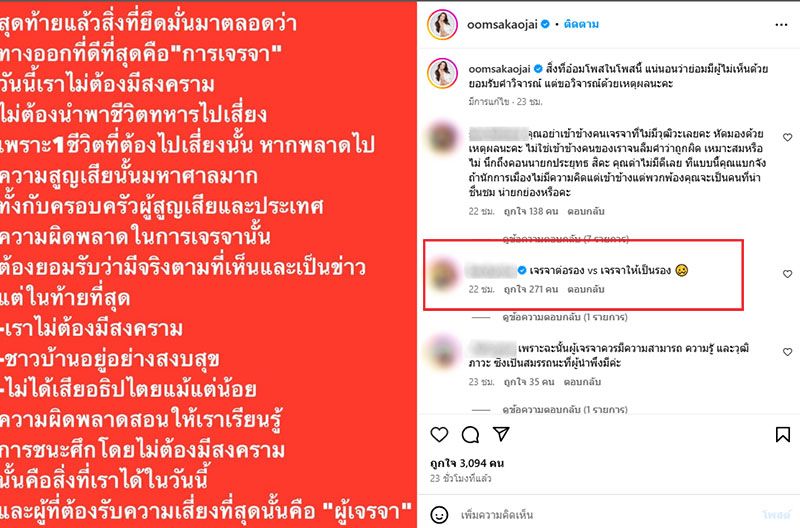This screenshot has width=800, height=528.
Task: Reply to the first comment via ตอบกลับ
Action: [x=586, y=211]
